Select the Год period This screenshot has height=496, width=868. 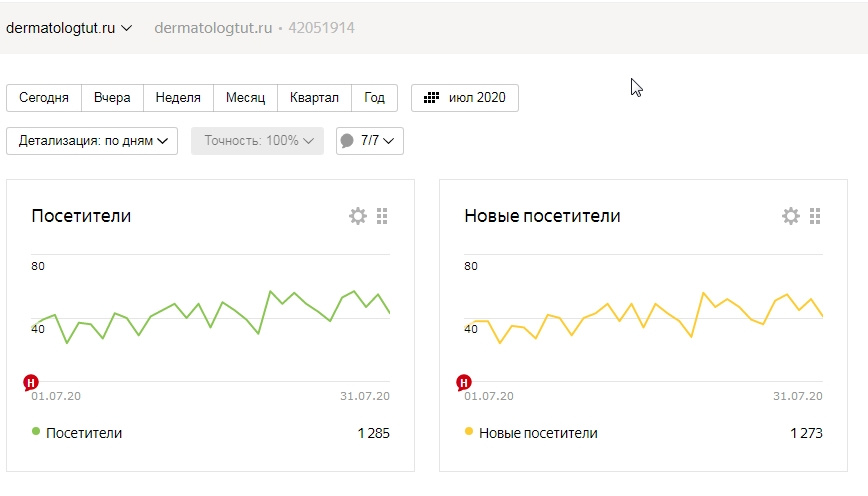pyautogui.click(x=374, y=98)
